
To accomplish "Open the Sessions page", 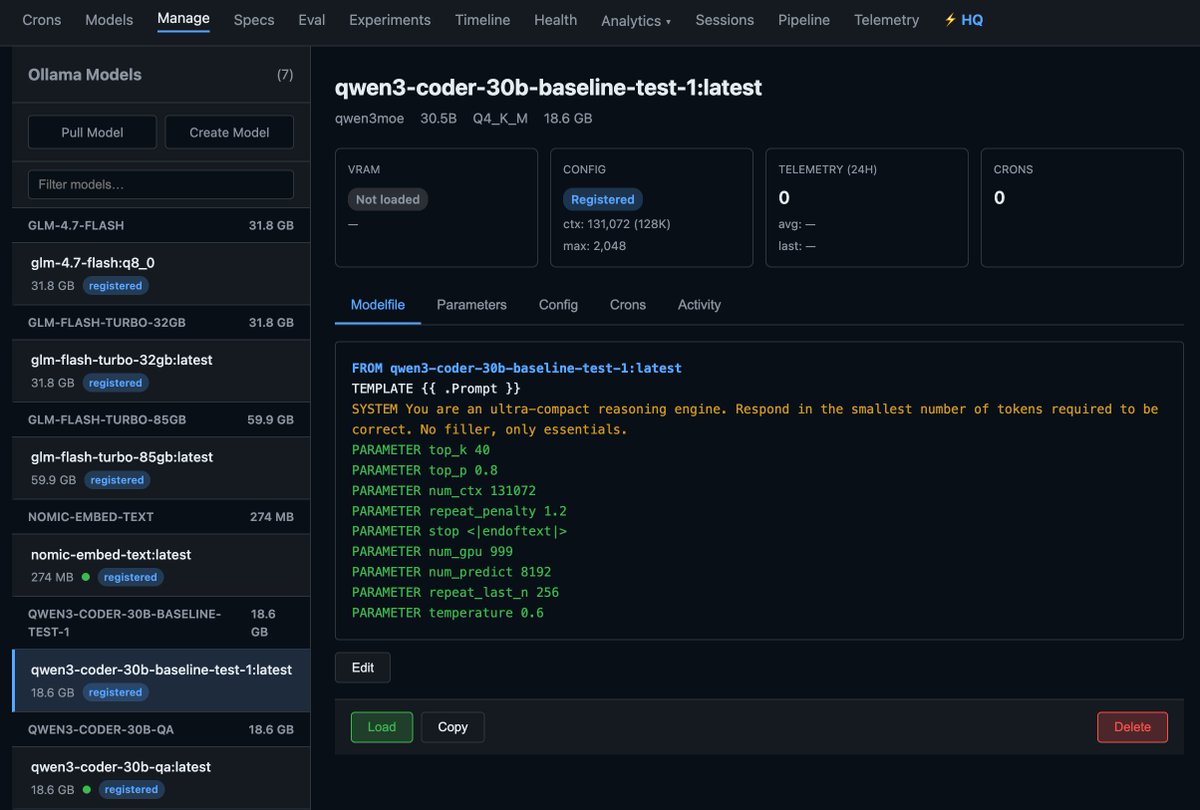I will click(x=725, y=20).
